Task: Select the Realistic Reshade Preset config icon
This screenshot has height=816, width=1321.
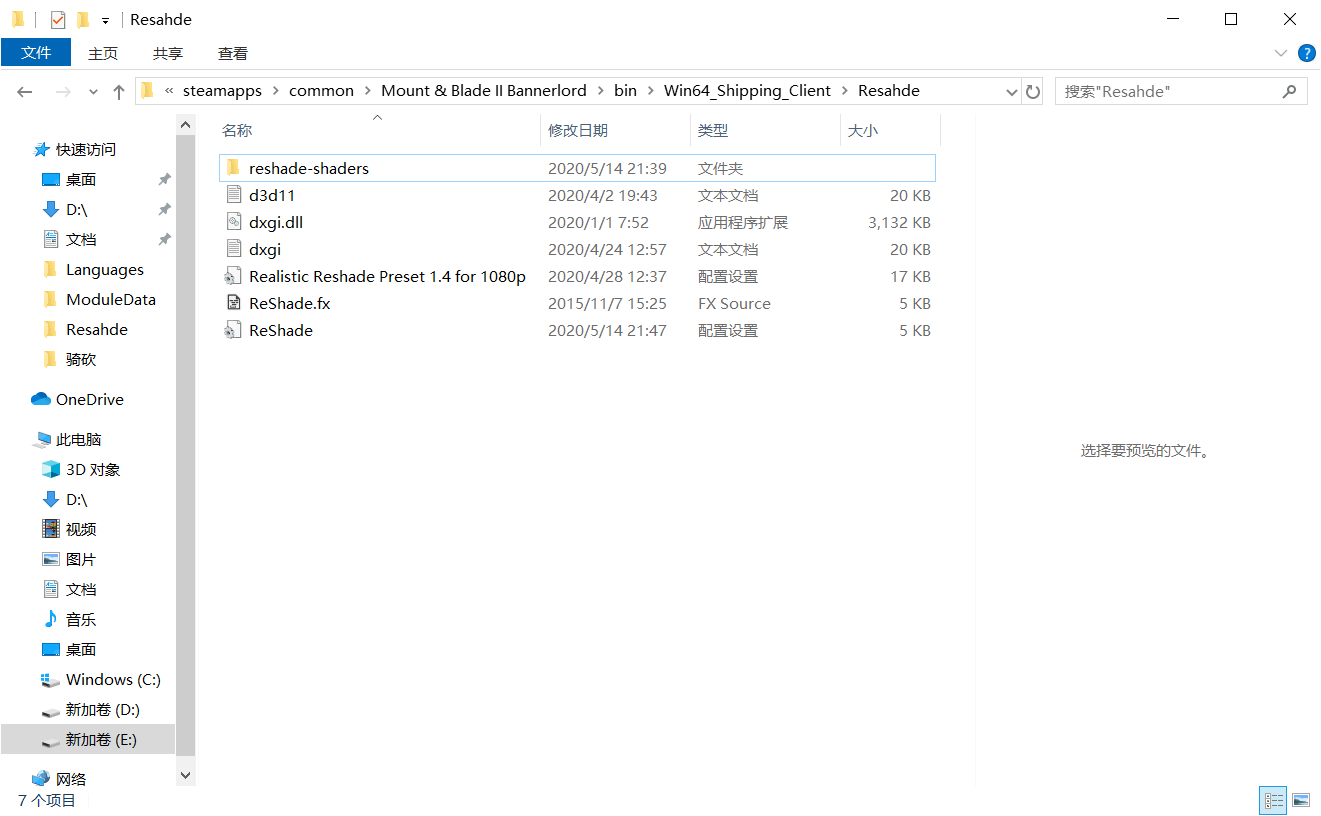Action: click(233, 276)
